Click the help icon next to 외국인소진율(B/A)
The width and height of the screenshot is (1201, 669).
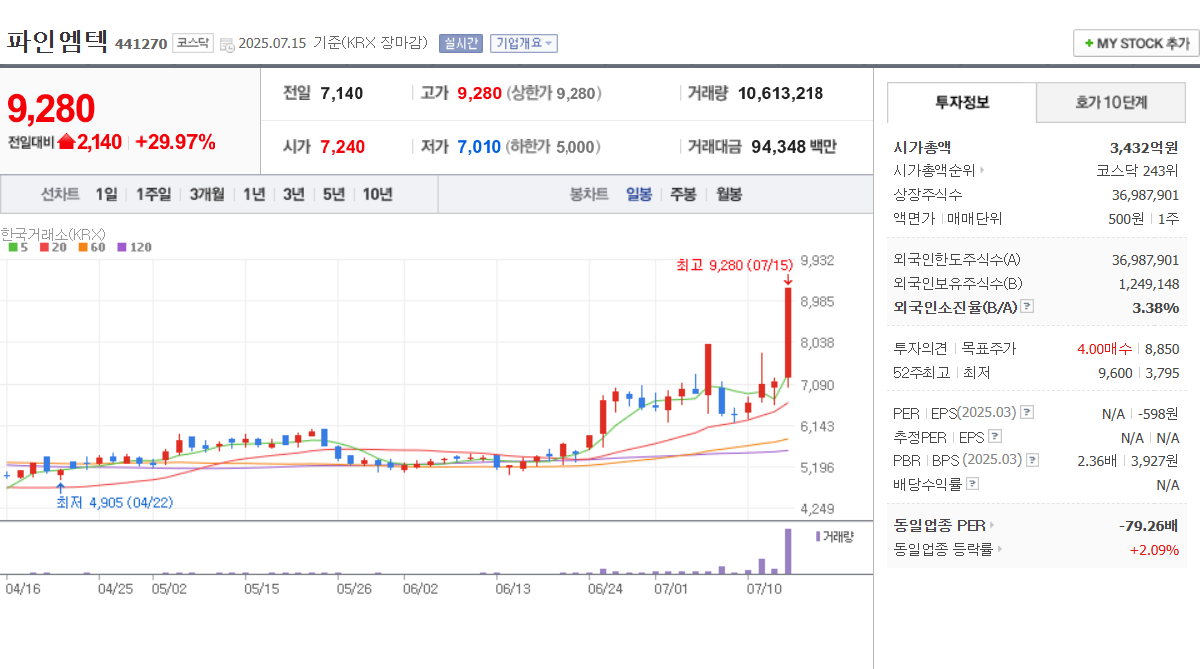(x=1027, y=307)
